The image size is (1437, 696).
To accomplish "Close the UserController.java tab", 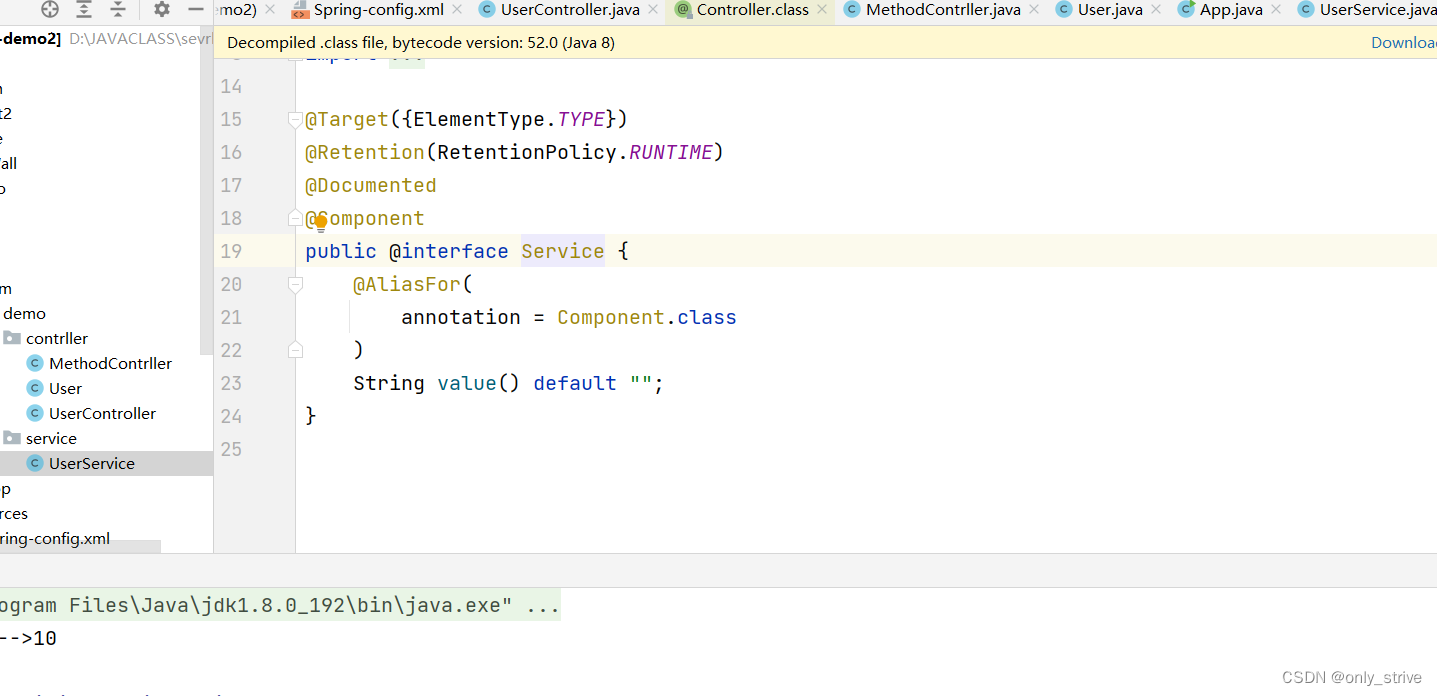I will pos(653,10).
